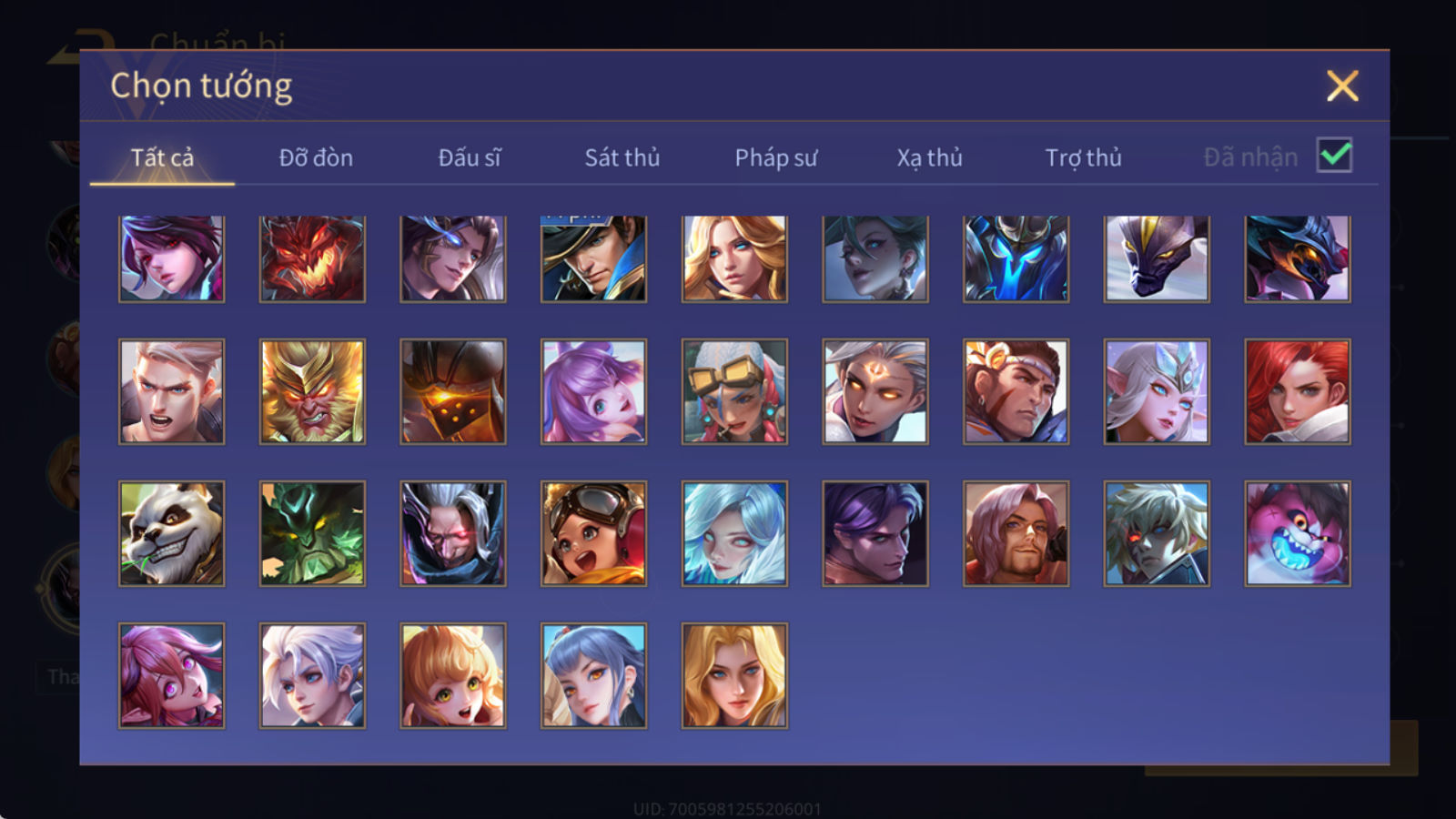Image resolution: width=1456 pixels, height=819 pixels.
Task: Choose the captain-hat gunman hero portrait
Action: (593, 258)
